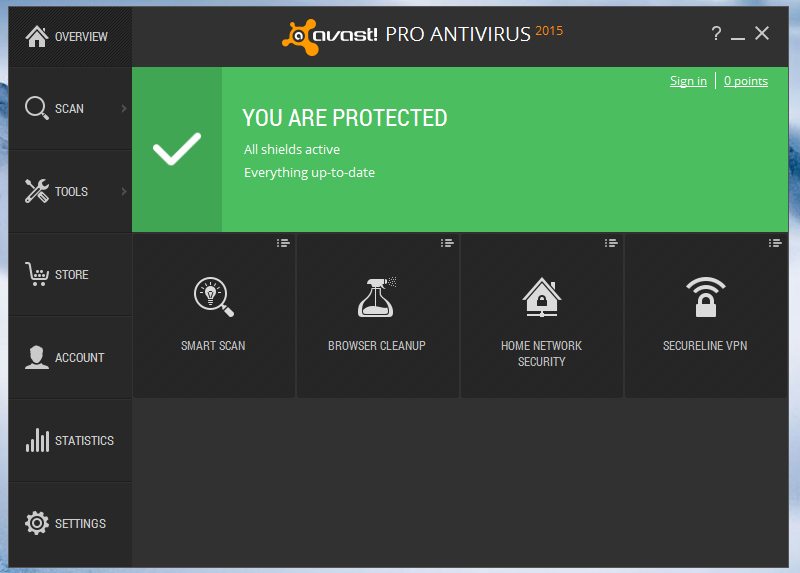800x573 pixels.
Task: Open the Smart Scan tile list menu
Action: (x=283, y=243)
